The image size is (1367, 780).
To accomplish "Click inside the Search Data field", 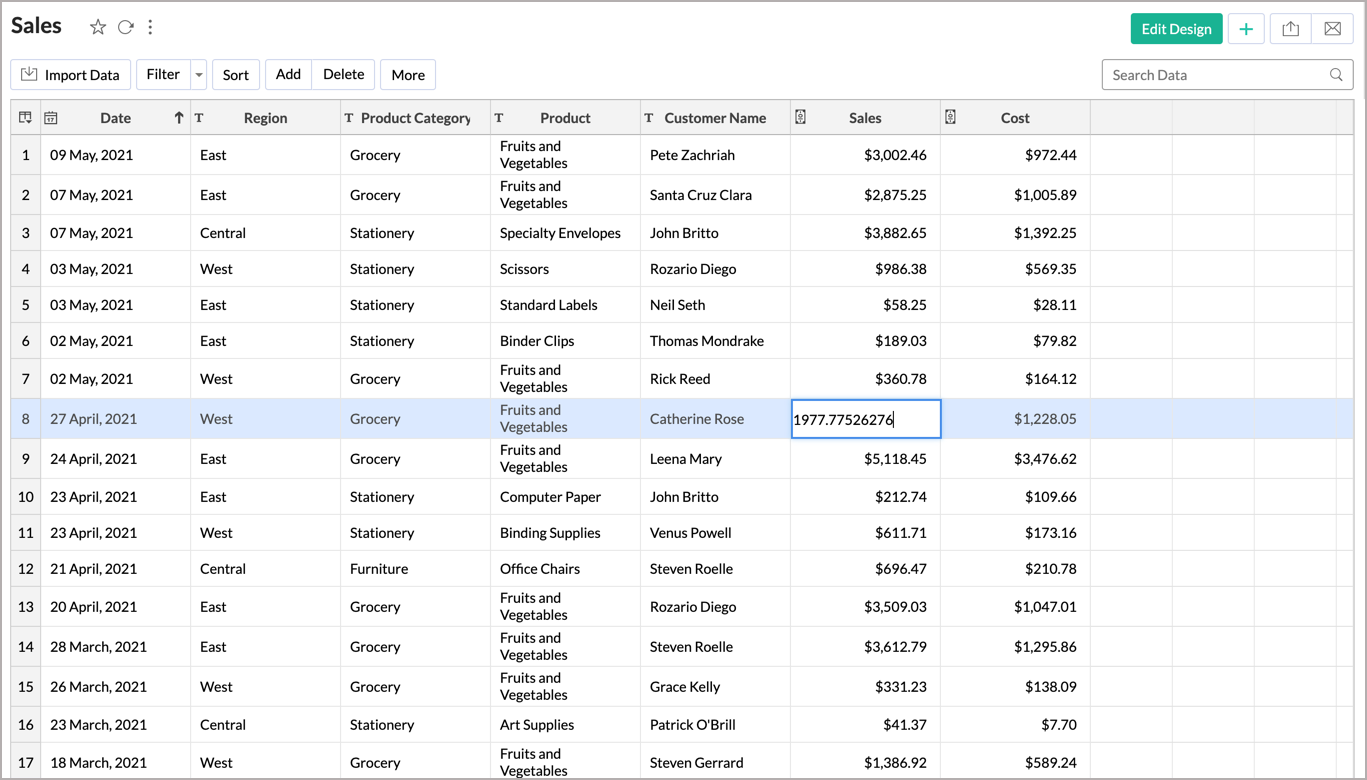I will coord(1200,74).
